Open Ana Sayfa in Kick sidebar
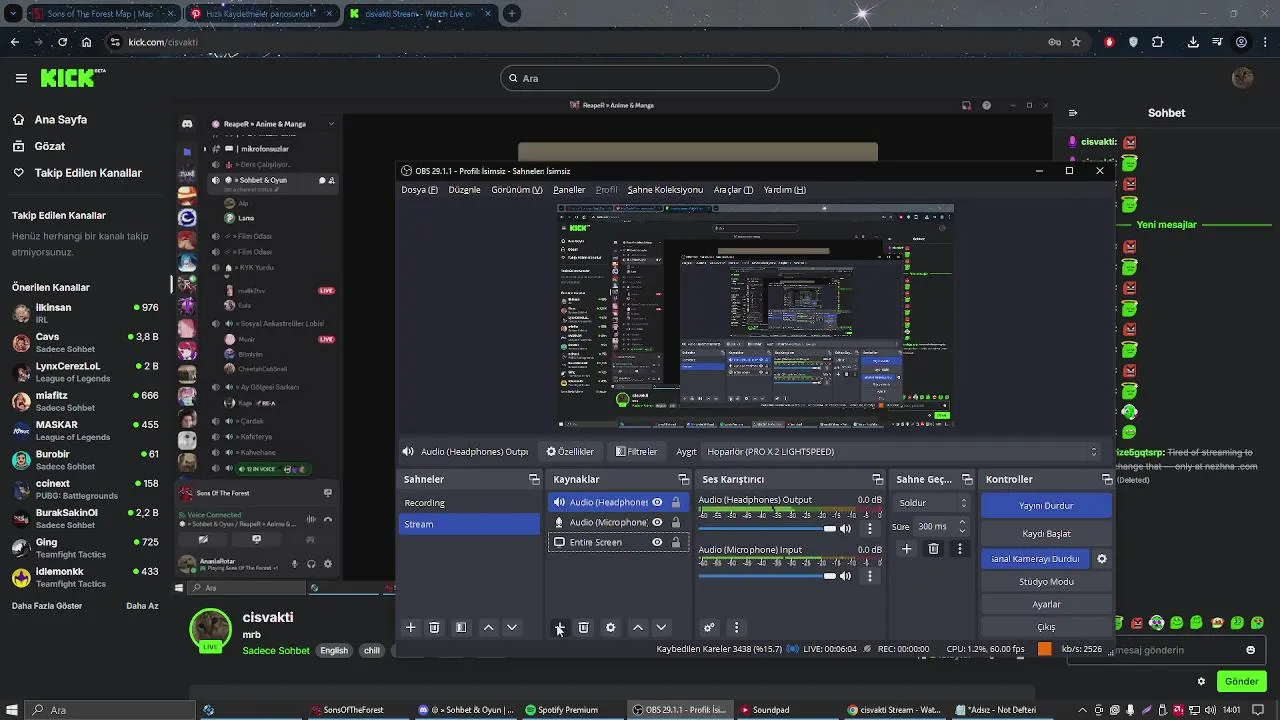 click(x=61, y=119)
